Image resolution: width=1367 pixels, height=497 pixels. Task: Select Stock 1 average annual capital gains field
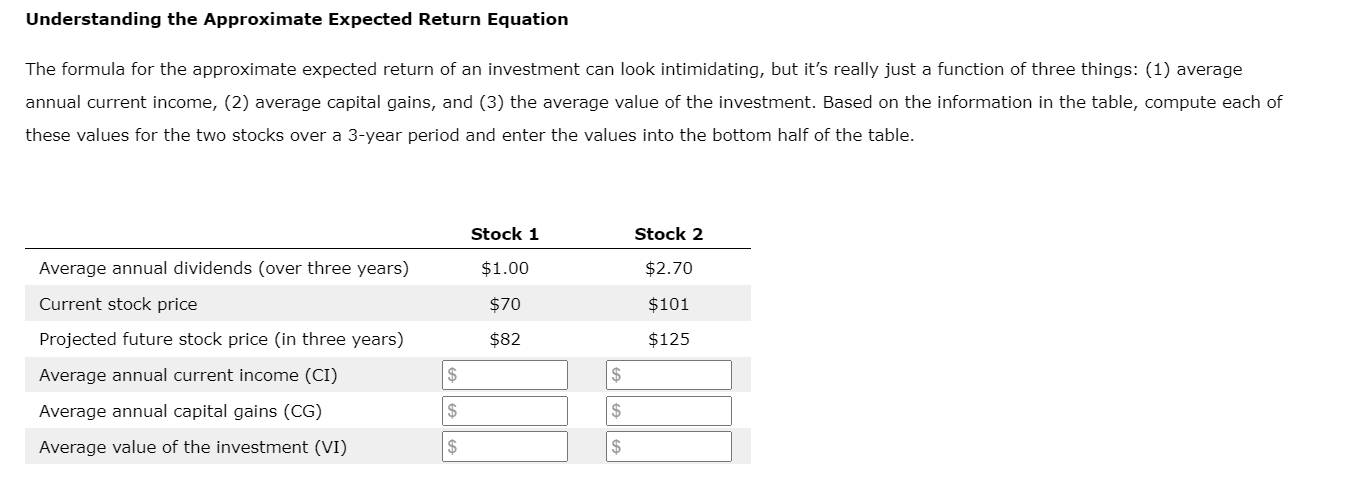[x=506, y=411]
